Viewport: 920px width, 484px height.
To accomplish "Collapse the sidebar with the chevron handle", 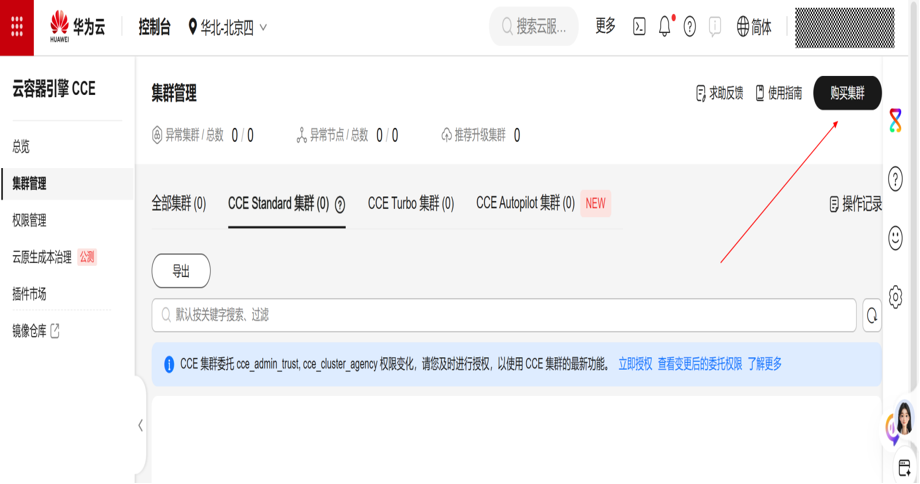I will (x=140, y=425).
